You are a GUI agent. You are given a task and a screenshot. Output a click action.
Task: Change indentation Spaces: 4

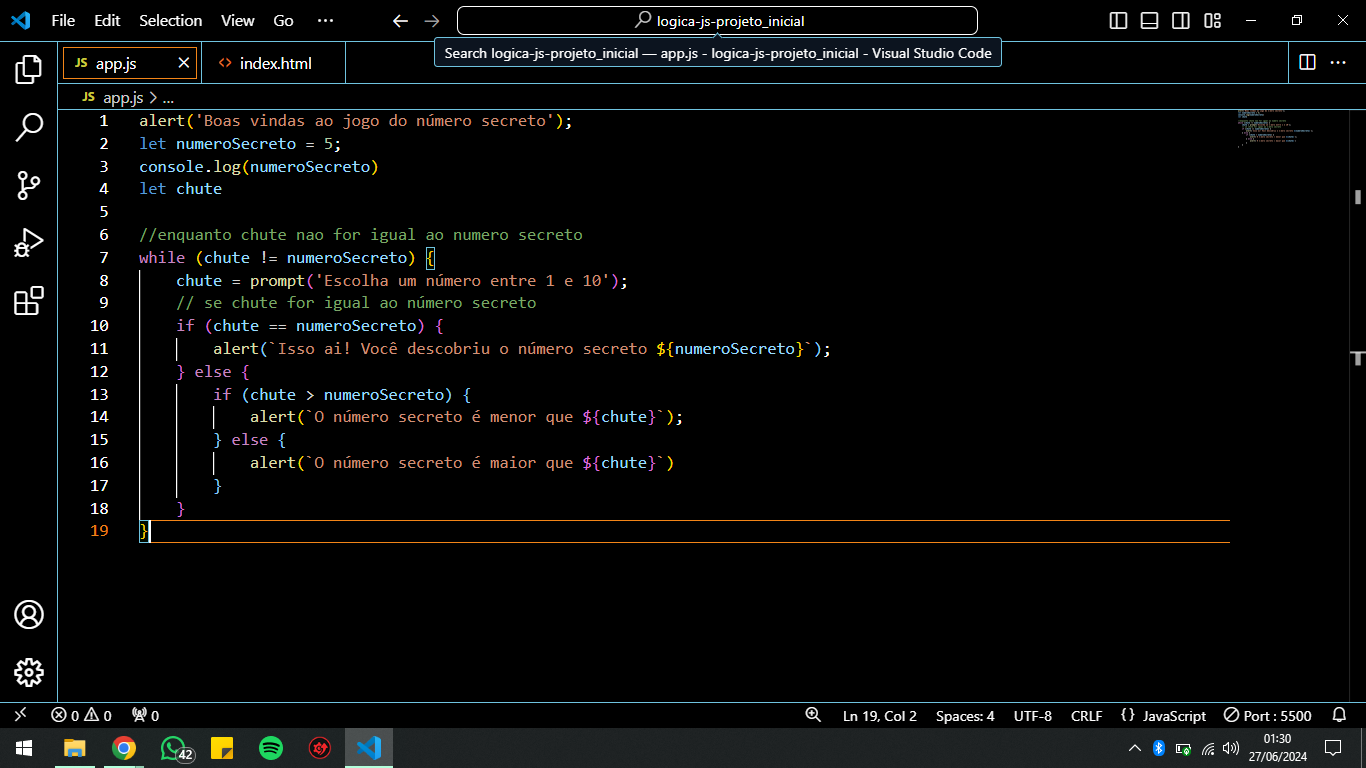click(965, 716)
